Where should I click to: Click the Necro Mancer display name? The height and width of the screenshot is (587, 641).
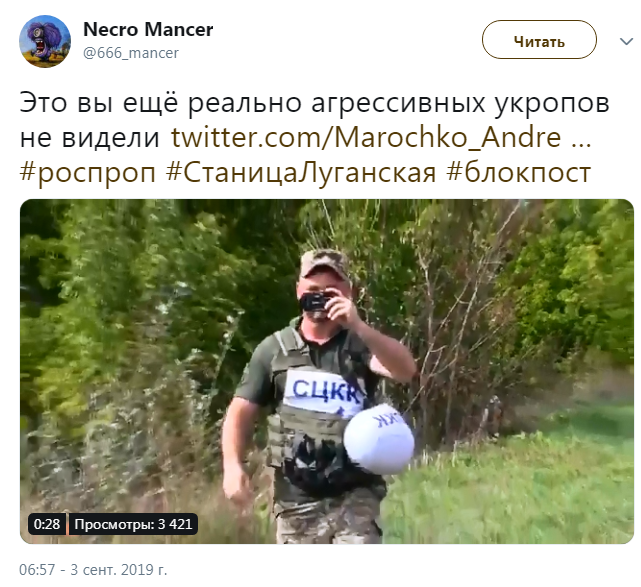point(148,29)
